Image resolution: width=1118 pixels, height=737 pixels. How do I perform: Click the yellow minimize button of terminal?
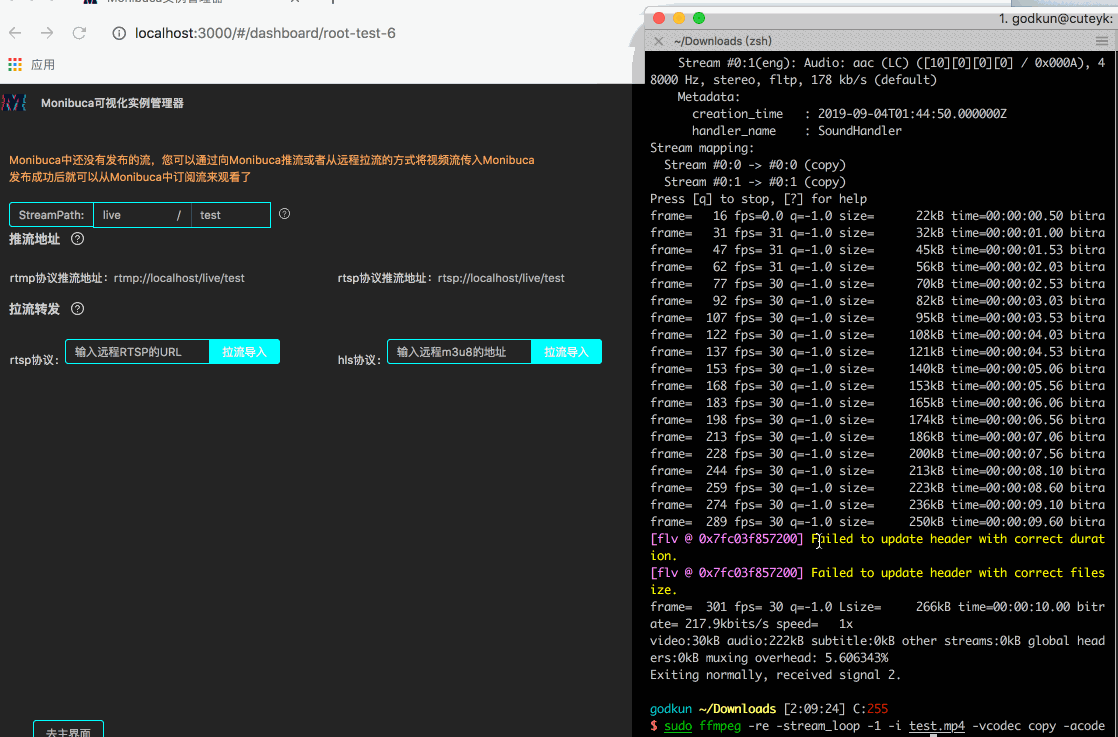pyautogui.click(x=679, y=18)
